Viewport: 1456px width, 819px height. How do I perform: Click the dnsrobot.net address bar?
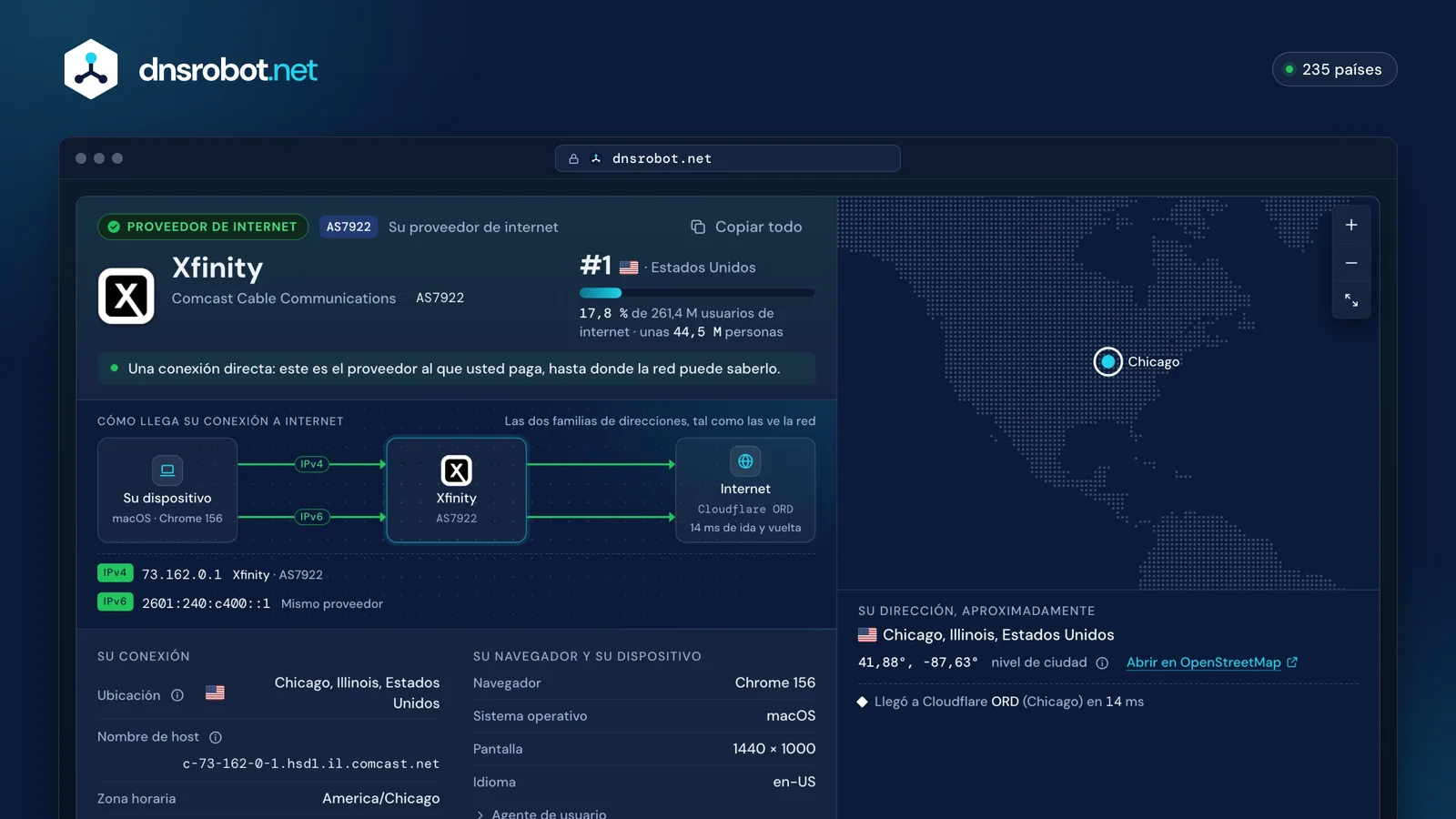(728, 158)
